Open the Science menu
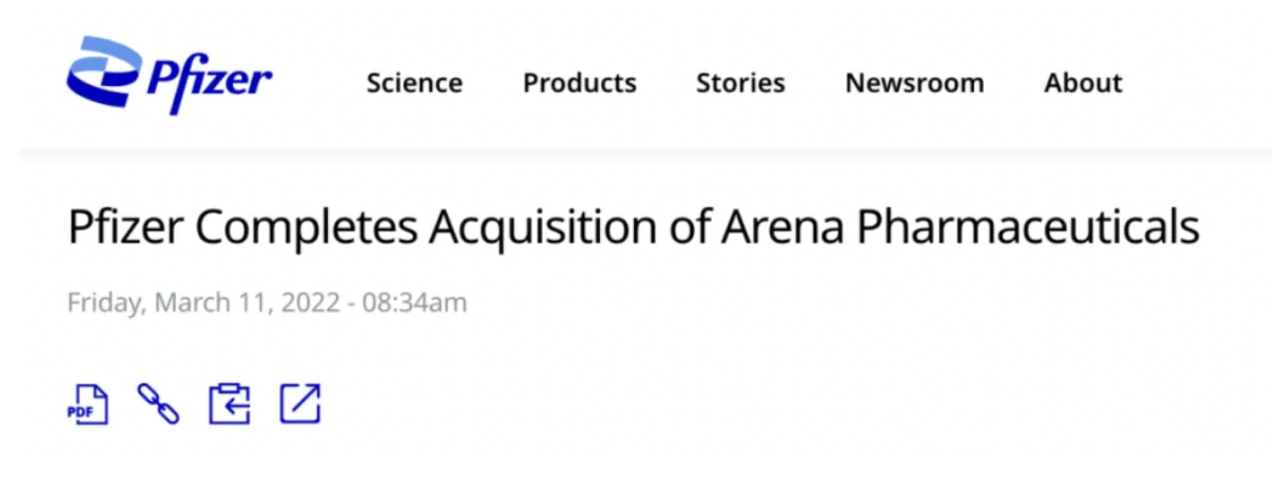The height and width of the screenshot is (480, 1272). [414, 83]
